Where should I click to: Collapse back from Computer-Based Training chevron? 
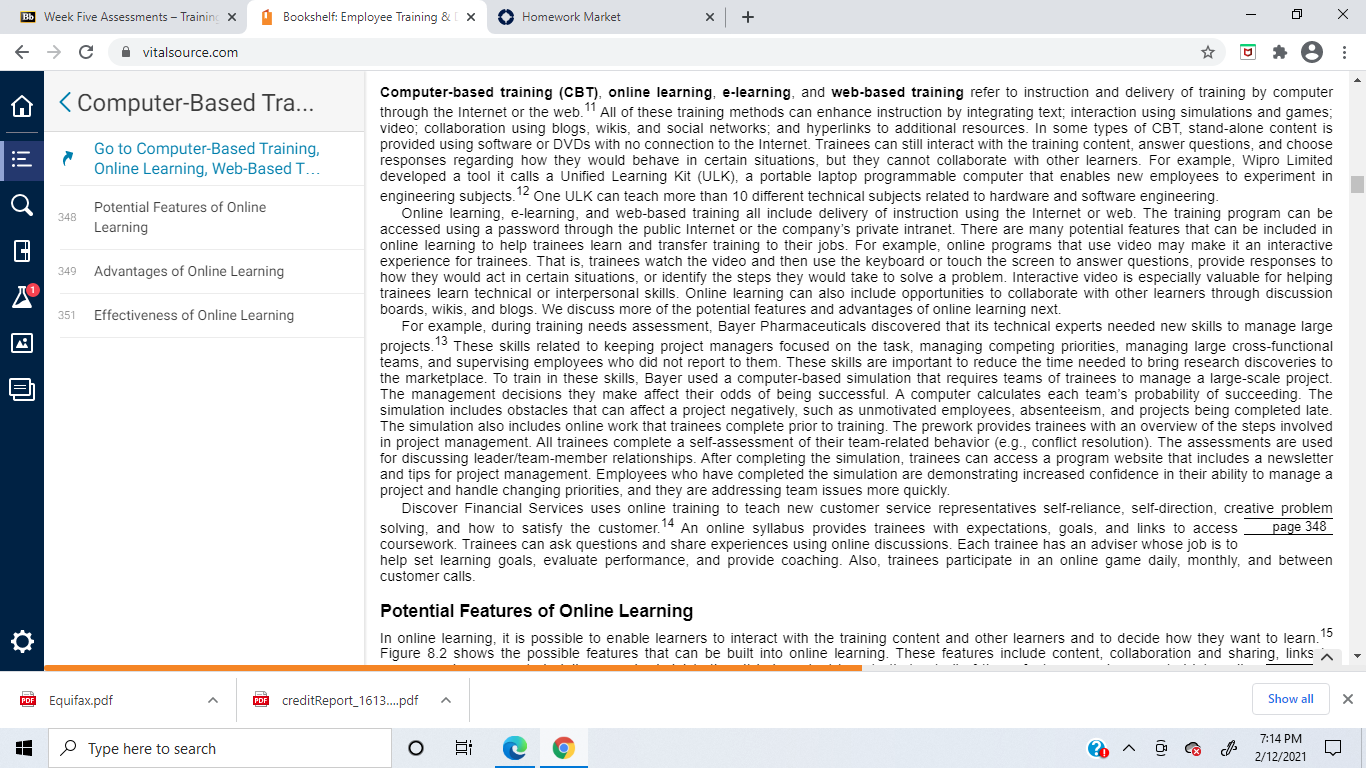pyautogui.click(x=66, y=102)
